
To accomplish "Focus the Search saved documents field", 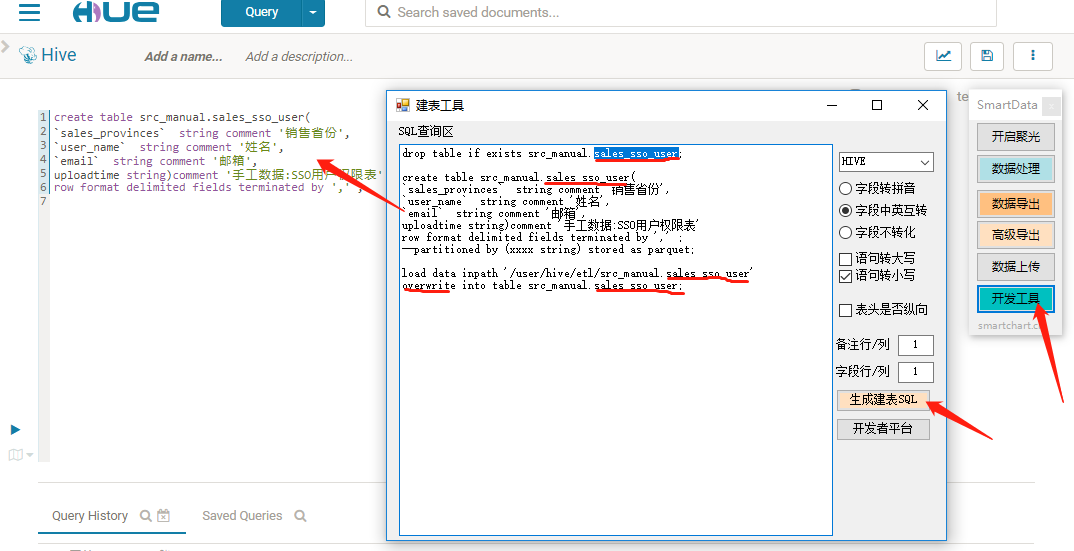I will [x=680, y=13].
